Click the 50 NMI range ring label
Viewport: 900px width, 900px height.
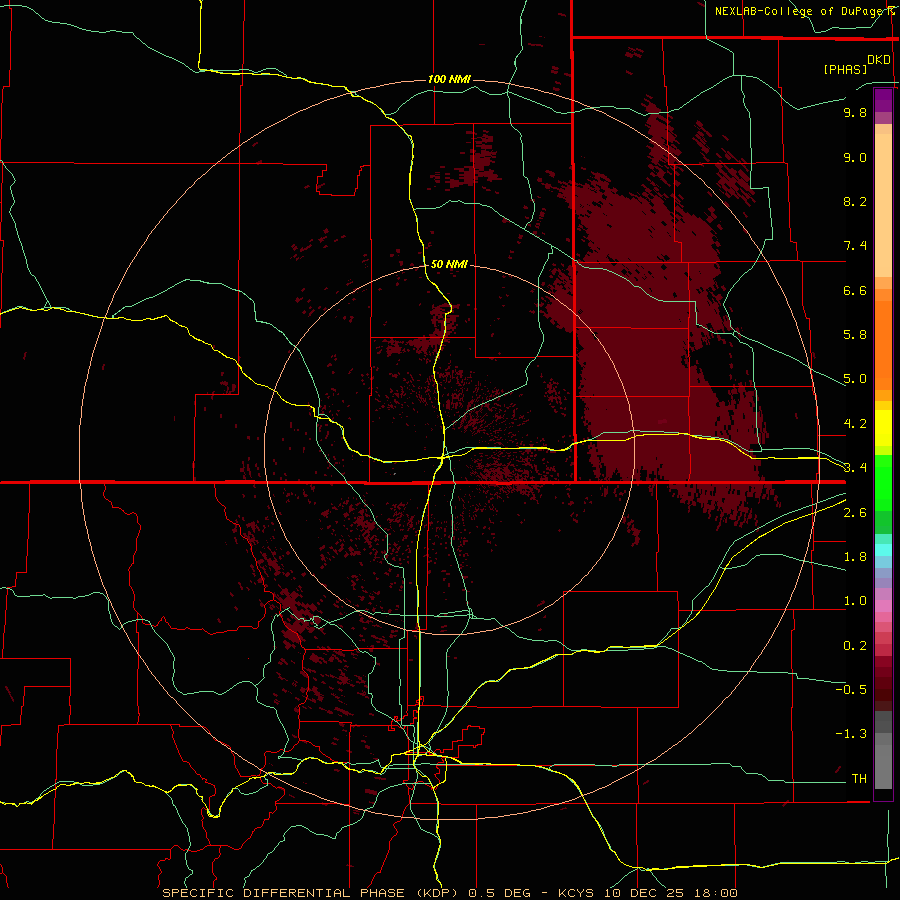point(449,265)
